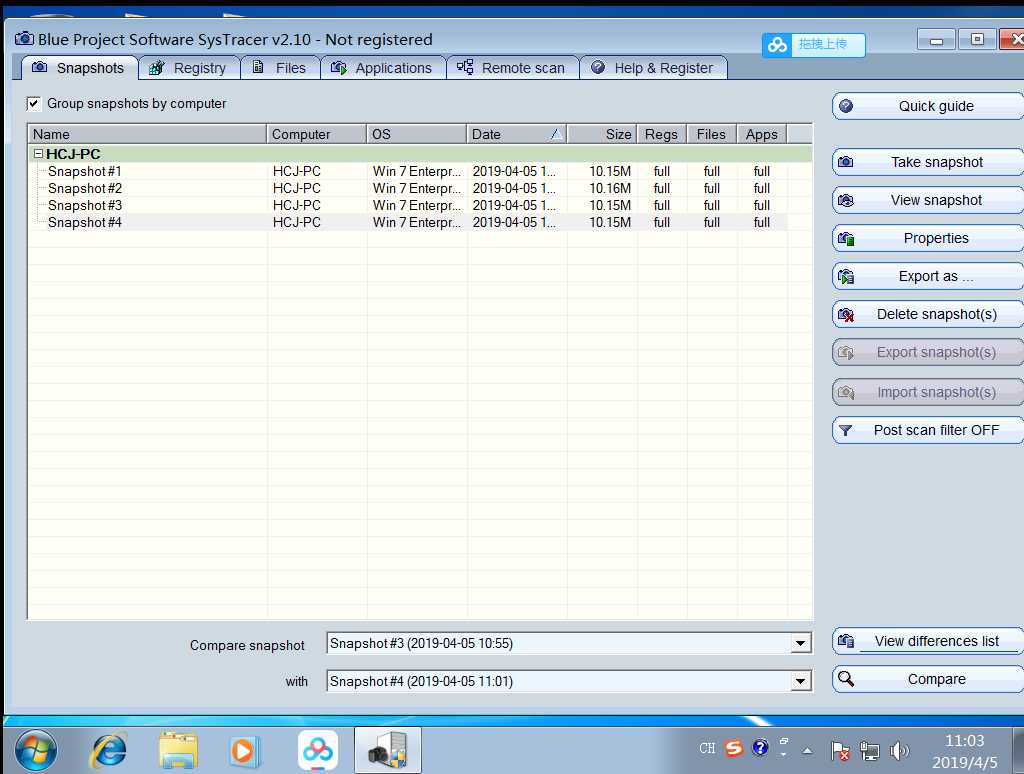Sort by Date column header
The image size is (1024, 774).
[x=517, y=134]
